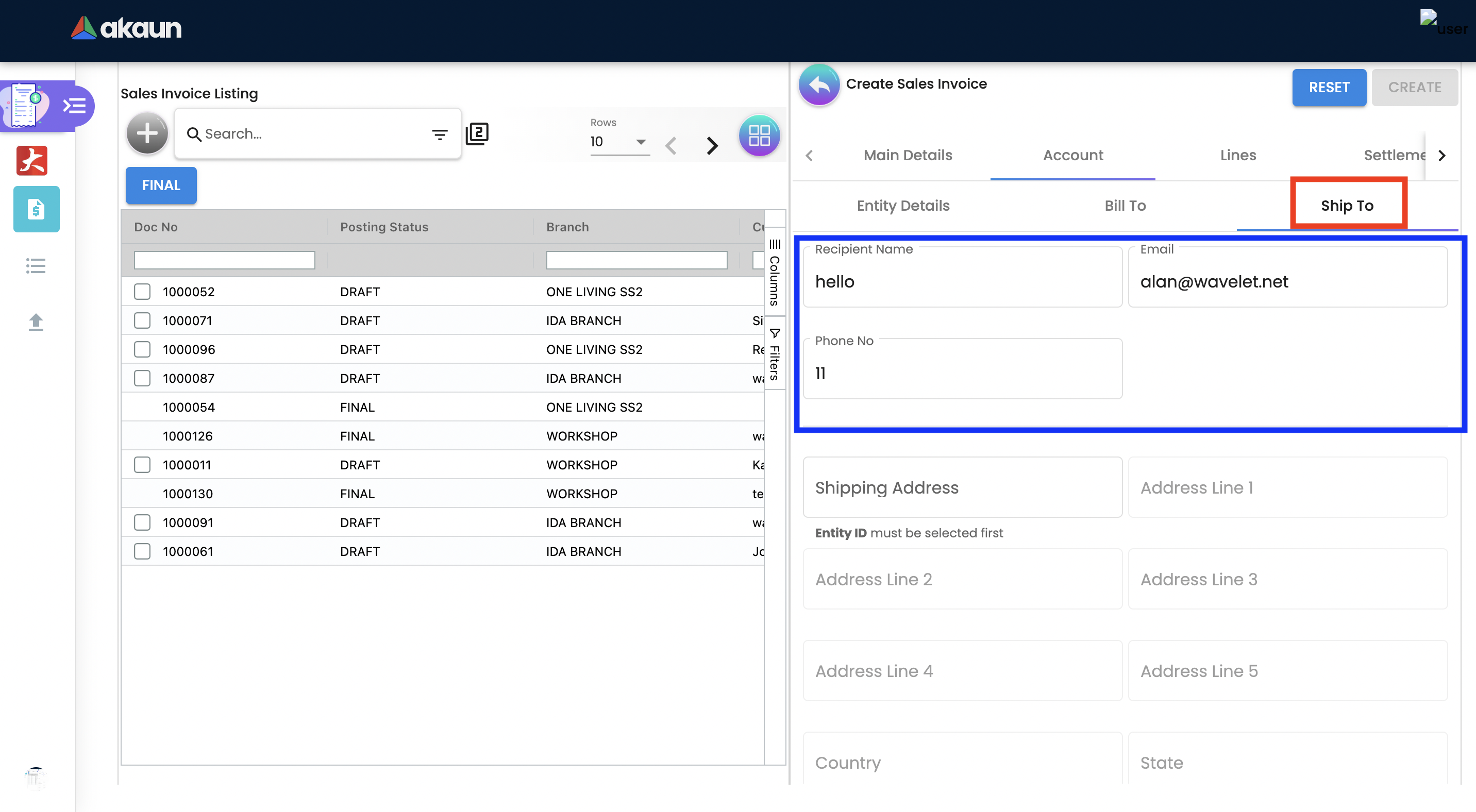Switch to the Lines tab
Viewport: 1476px width, 812px height.
coord(1237,155)
